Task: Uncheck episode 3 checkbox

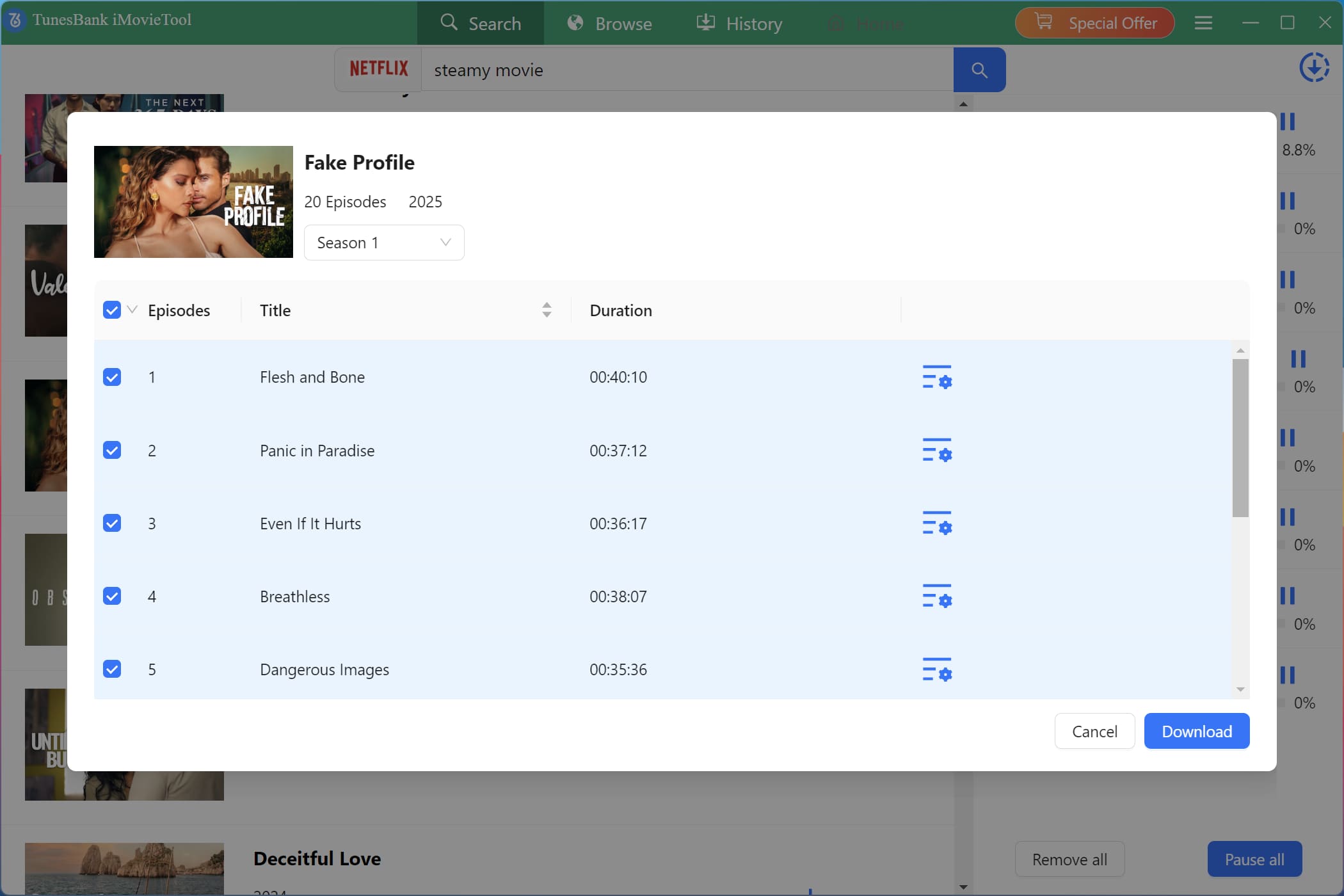Action: click(x=112, y=524)
